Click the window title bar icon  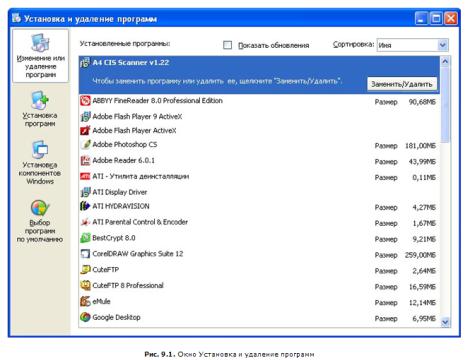click(x=16, y=18)
